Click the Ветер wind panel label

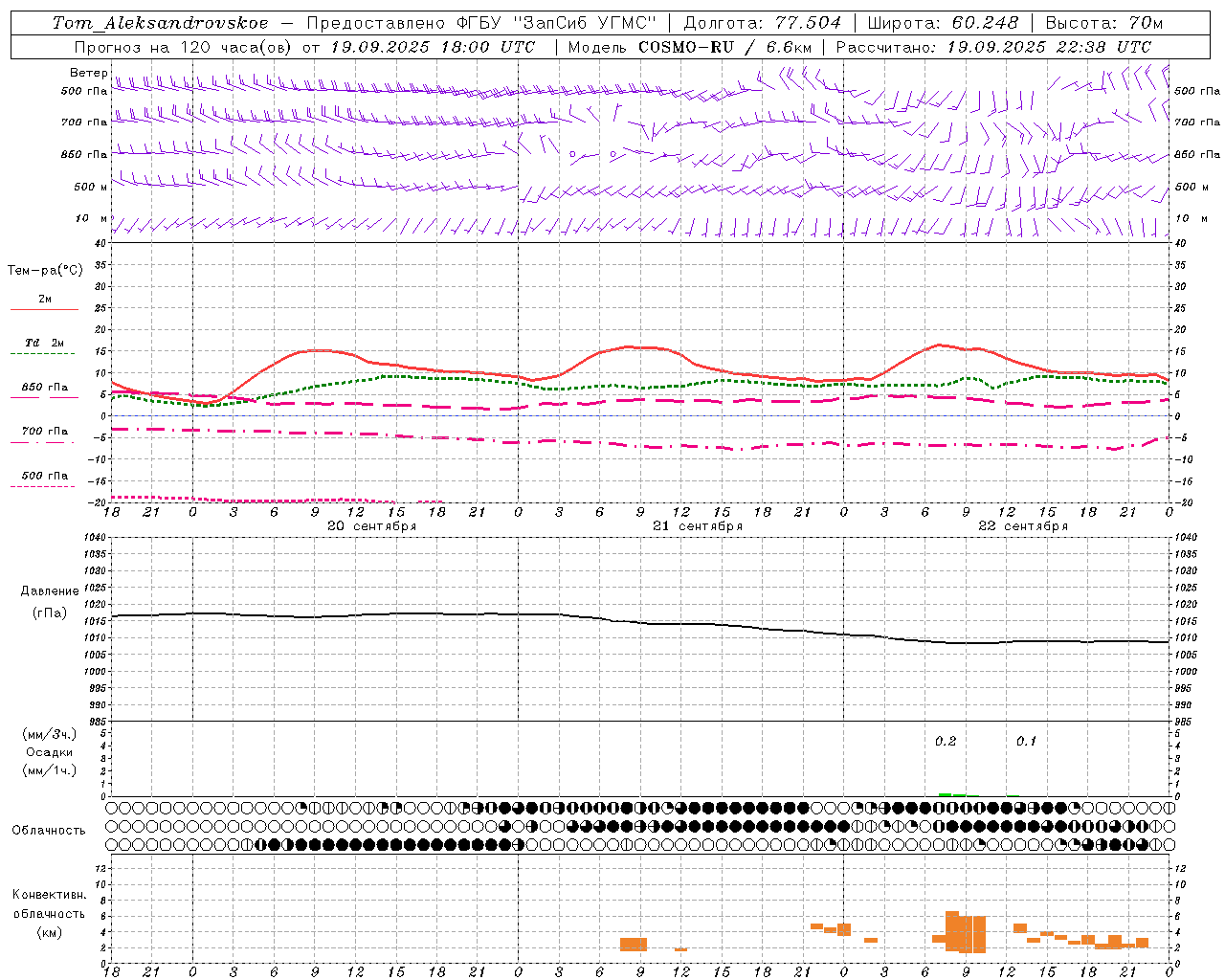coord(88,73)
